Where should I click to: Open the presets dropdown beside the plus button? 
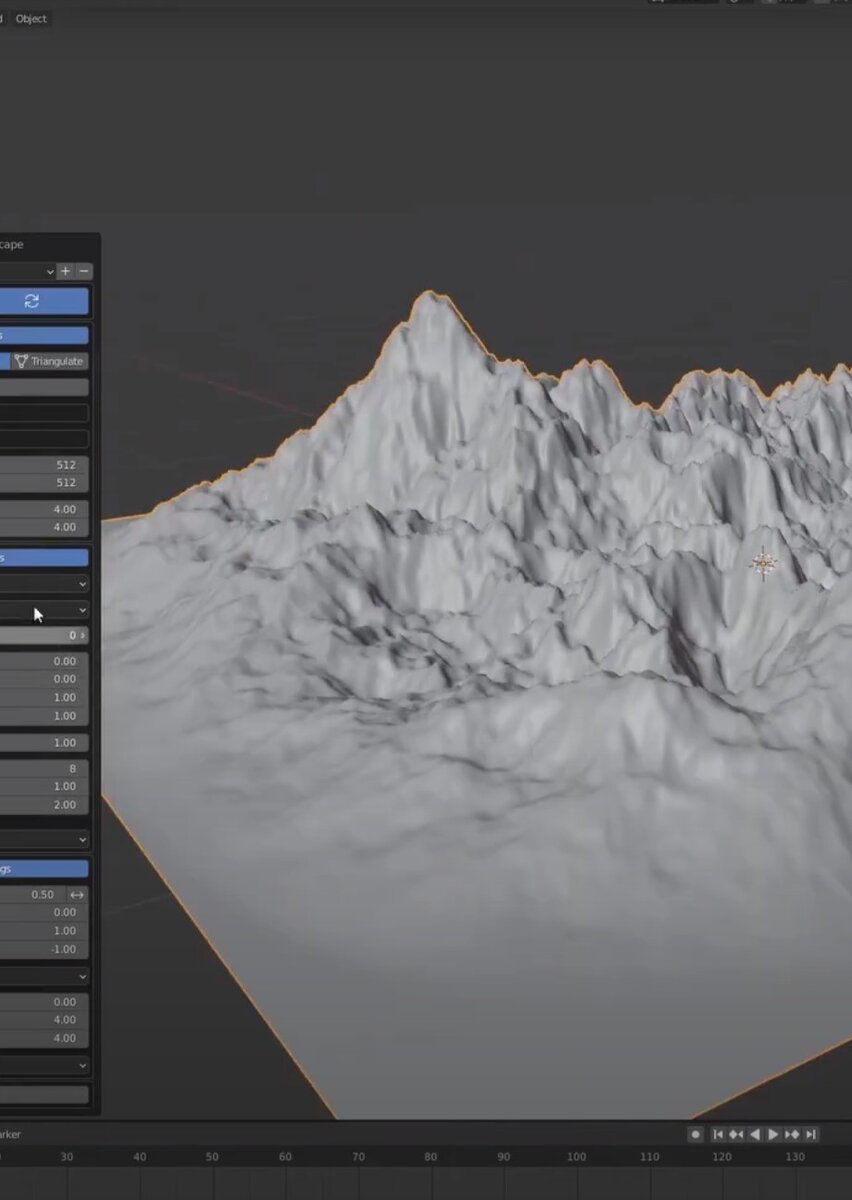[x=28, y=271]
